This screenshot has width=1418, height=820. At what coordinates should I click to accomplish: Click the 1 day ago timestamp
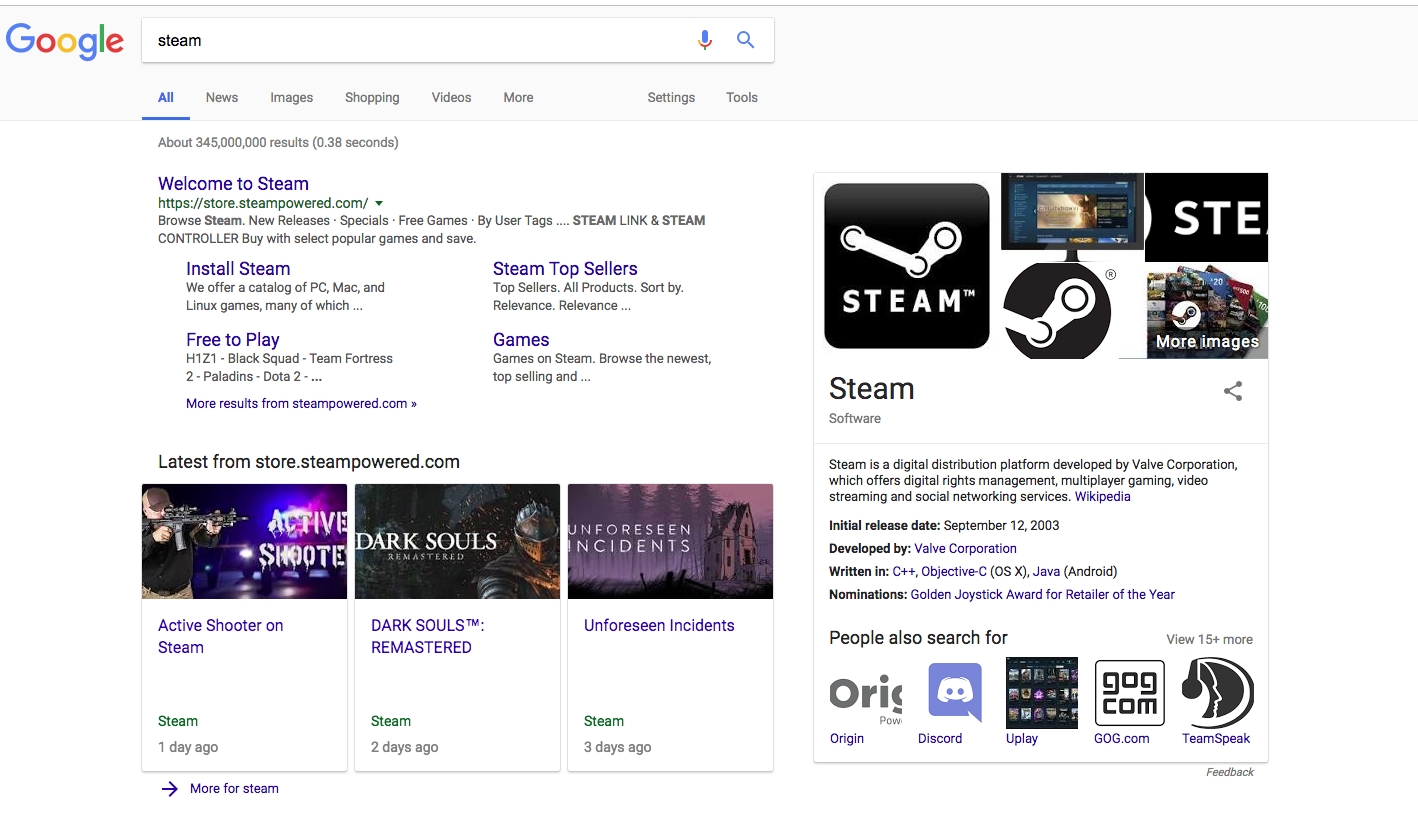tap(188, 748)
